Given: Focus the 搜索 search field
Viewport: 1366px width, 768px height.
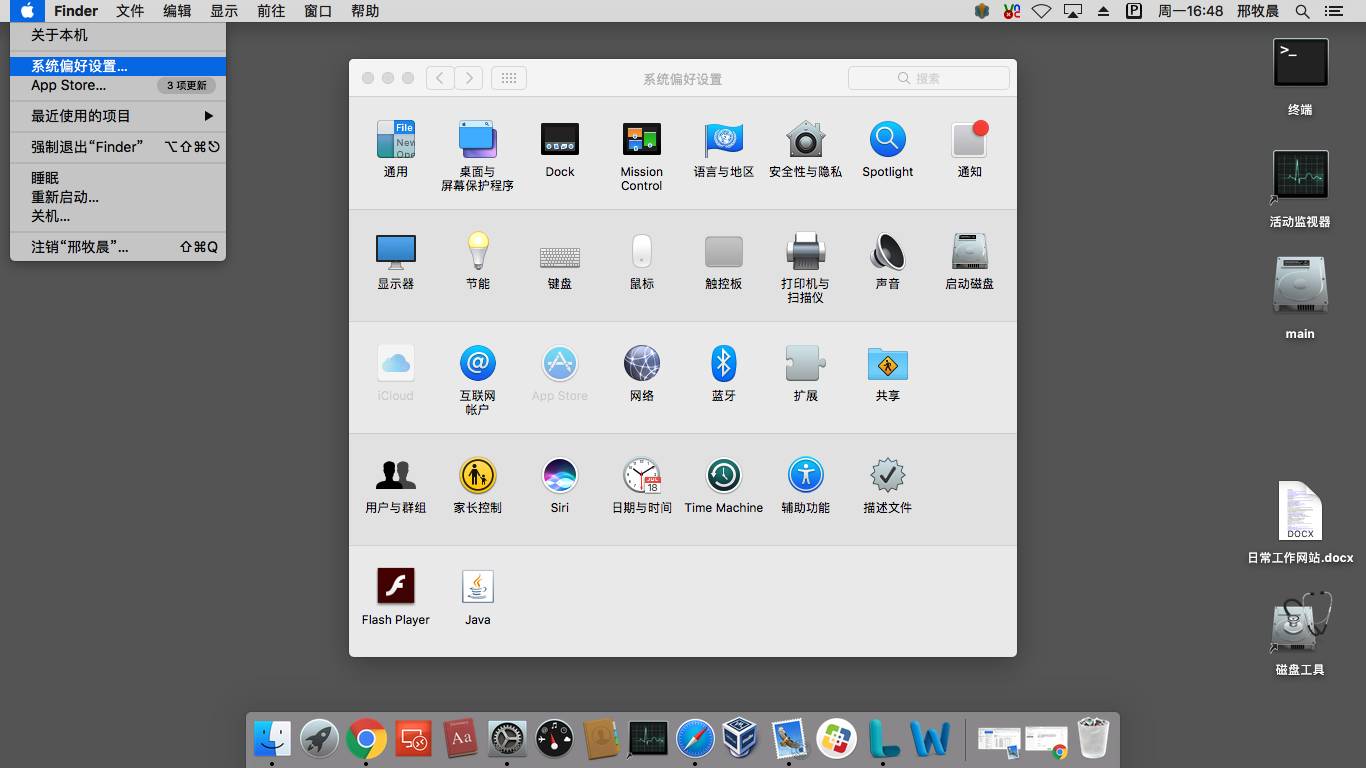Looking at the screenshot, I should pyautogui.click(x=928, y=78).
